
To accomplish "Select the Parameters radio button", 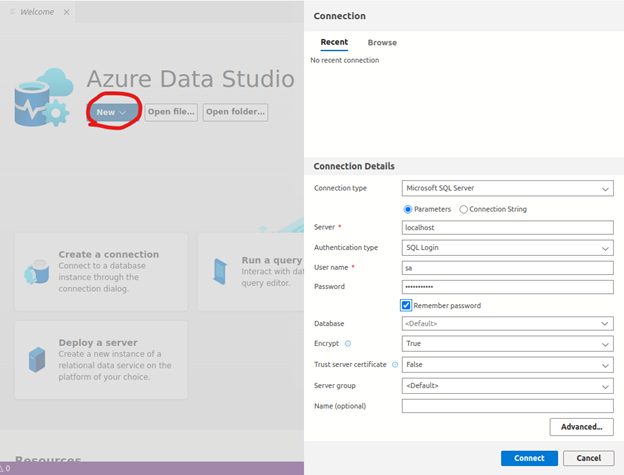I will pyautogui.click(x=408, y=209).
